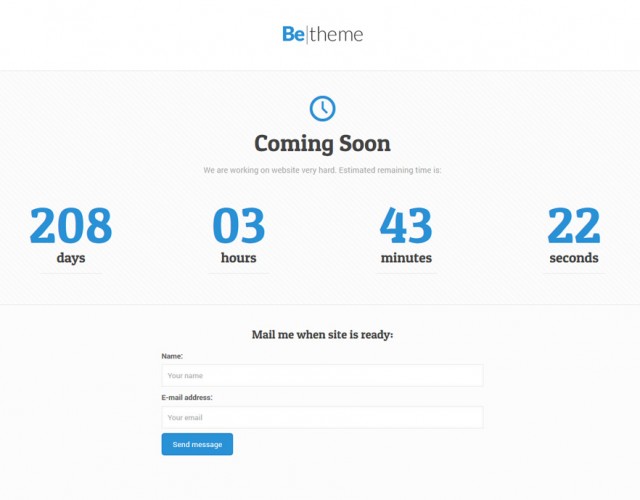The image size is (640, 500).
Task: Focus the "Your email" input field
Action: pyautogui.click(x=322, y=417)
